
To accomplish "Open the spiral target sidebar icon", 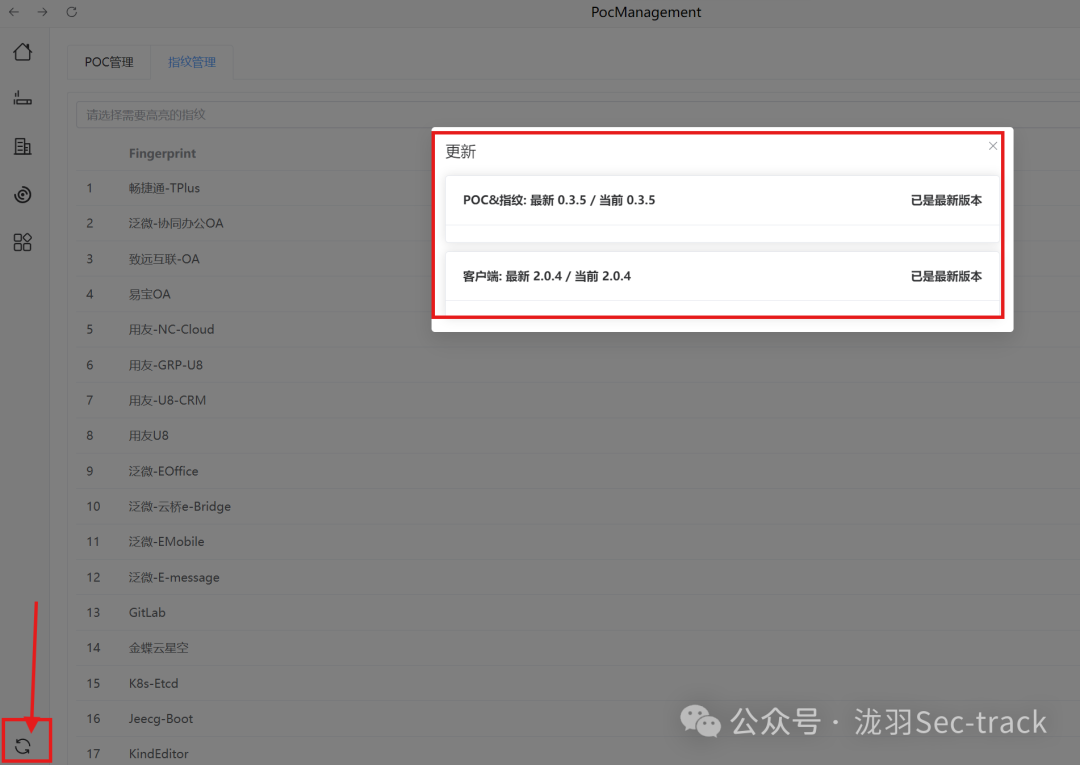I will coord(23,194).
